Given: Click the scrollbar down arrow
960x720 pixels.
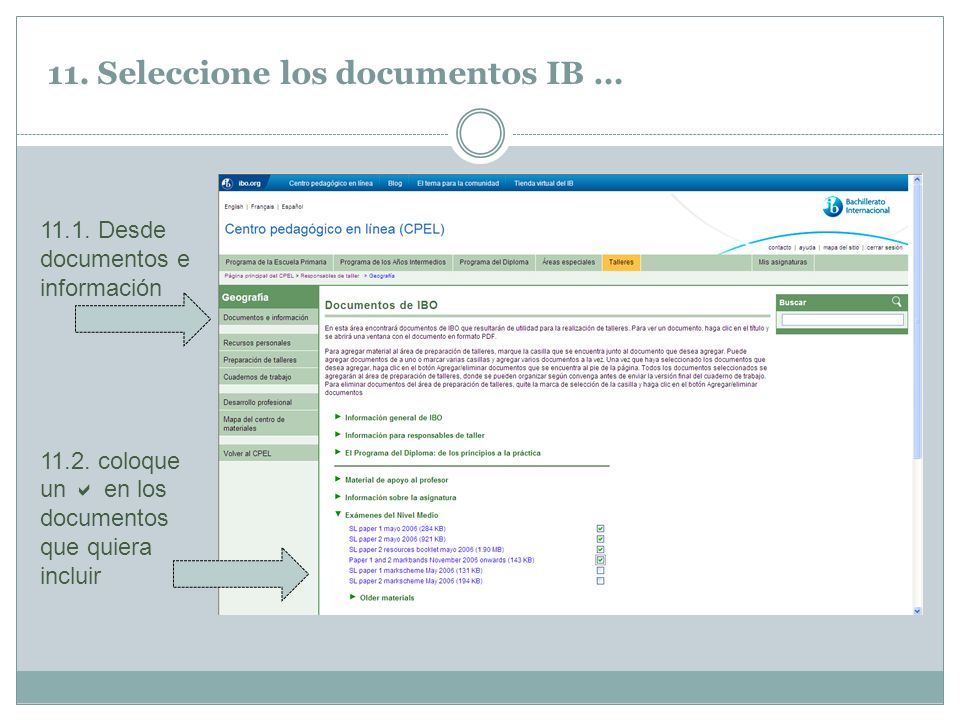Looking at the screenshot, I should coord(917,610).
